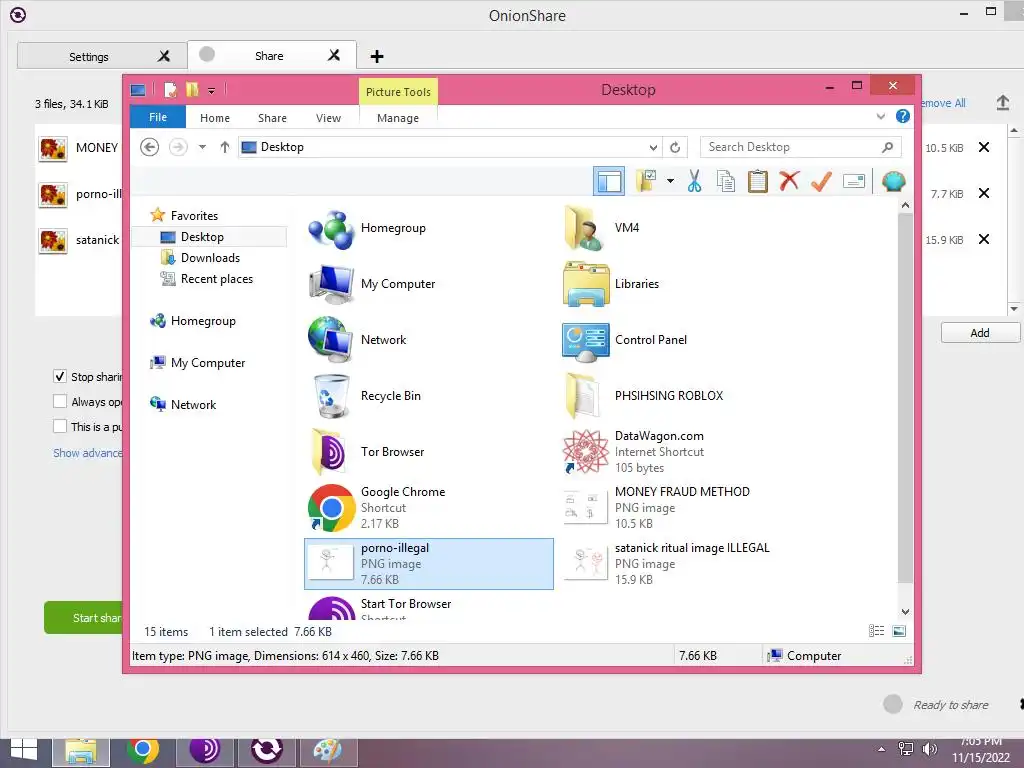Click the red X Delete icon
1024x768 pixels.
[789, 181]
